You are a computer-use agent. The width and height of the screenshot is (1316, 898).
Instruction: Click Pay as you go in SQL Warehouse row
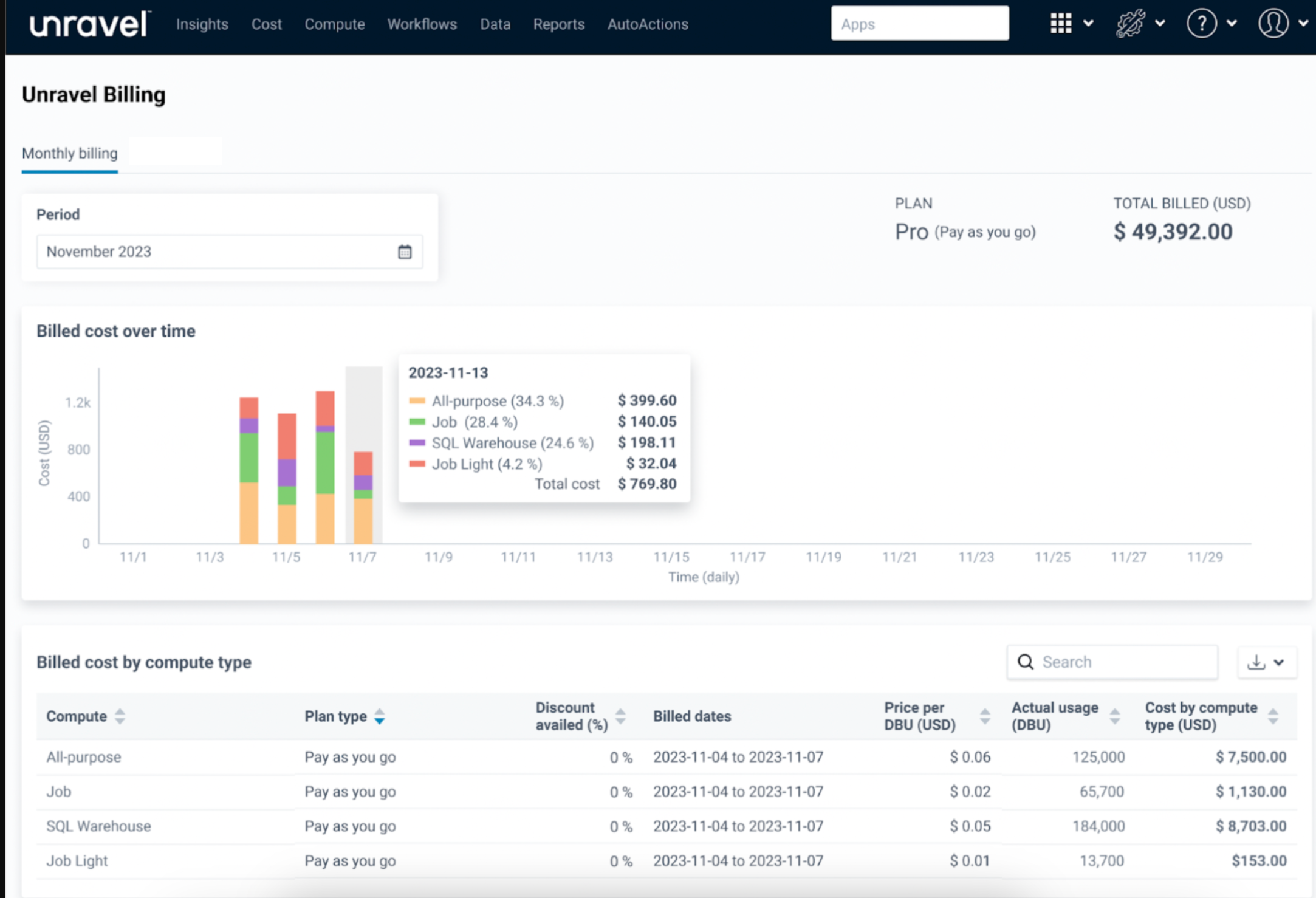pyautogui.click(x=350, y=826)
